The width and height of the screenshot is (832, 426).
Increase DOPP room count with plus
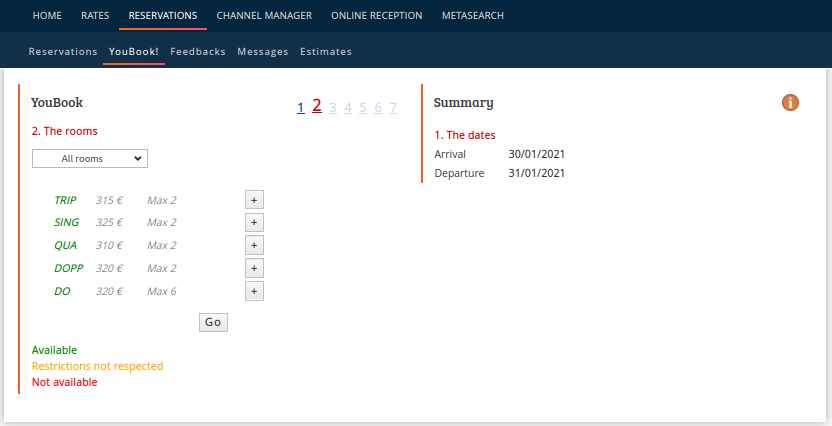[254, 268]
